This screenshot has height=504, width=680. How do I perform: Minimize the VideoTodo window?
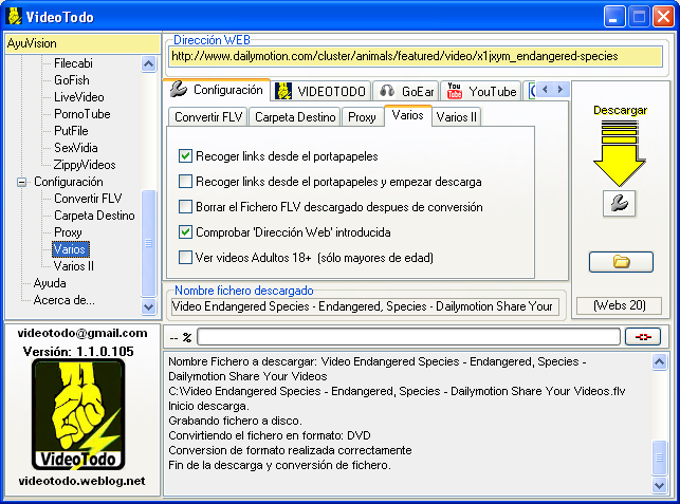[614, 17]
